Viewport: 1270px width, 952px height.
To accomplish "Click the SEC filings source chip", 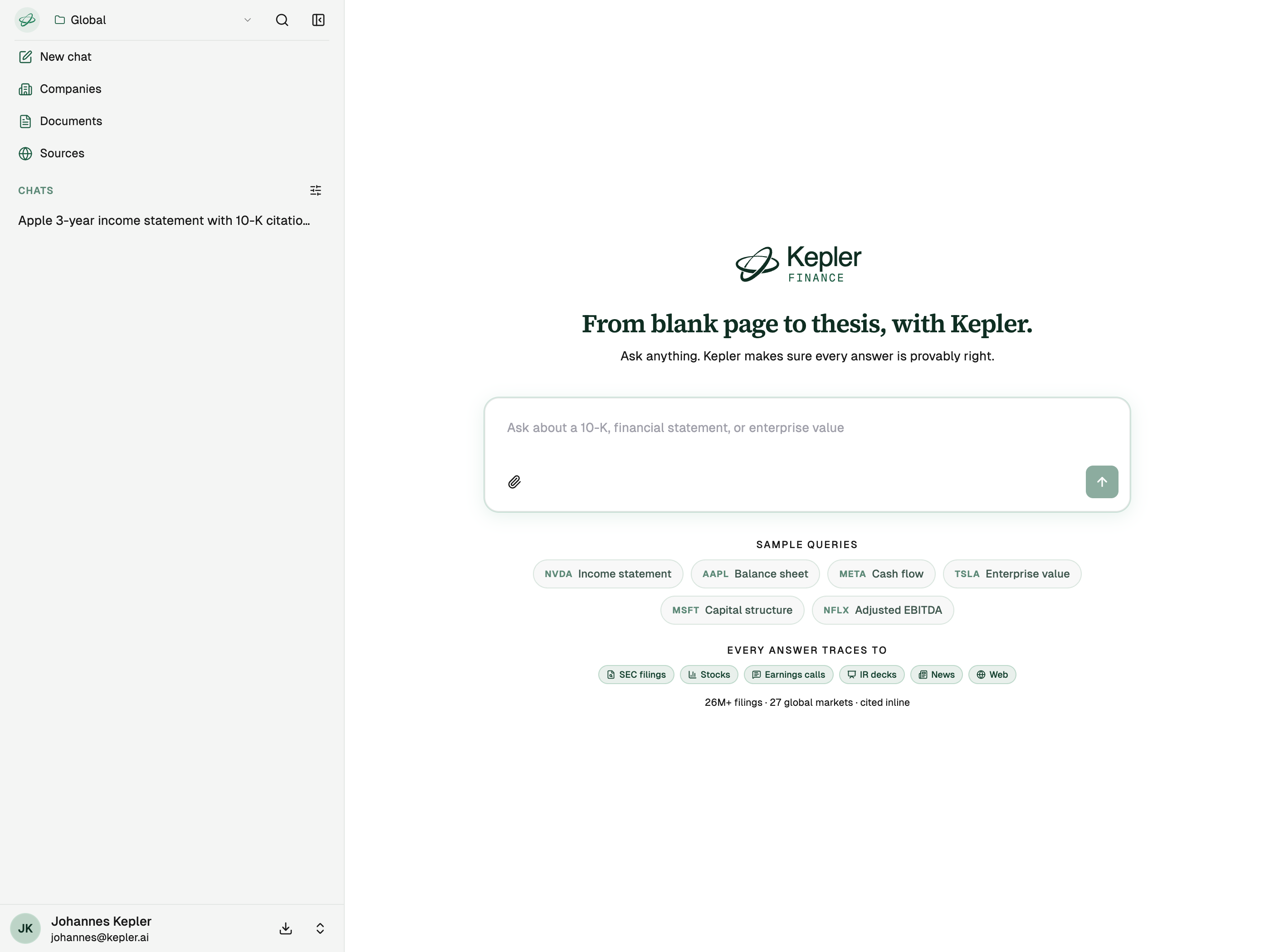I will [x=635, y=674].
